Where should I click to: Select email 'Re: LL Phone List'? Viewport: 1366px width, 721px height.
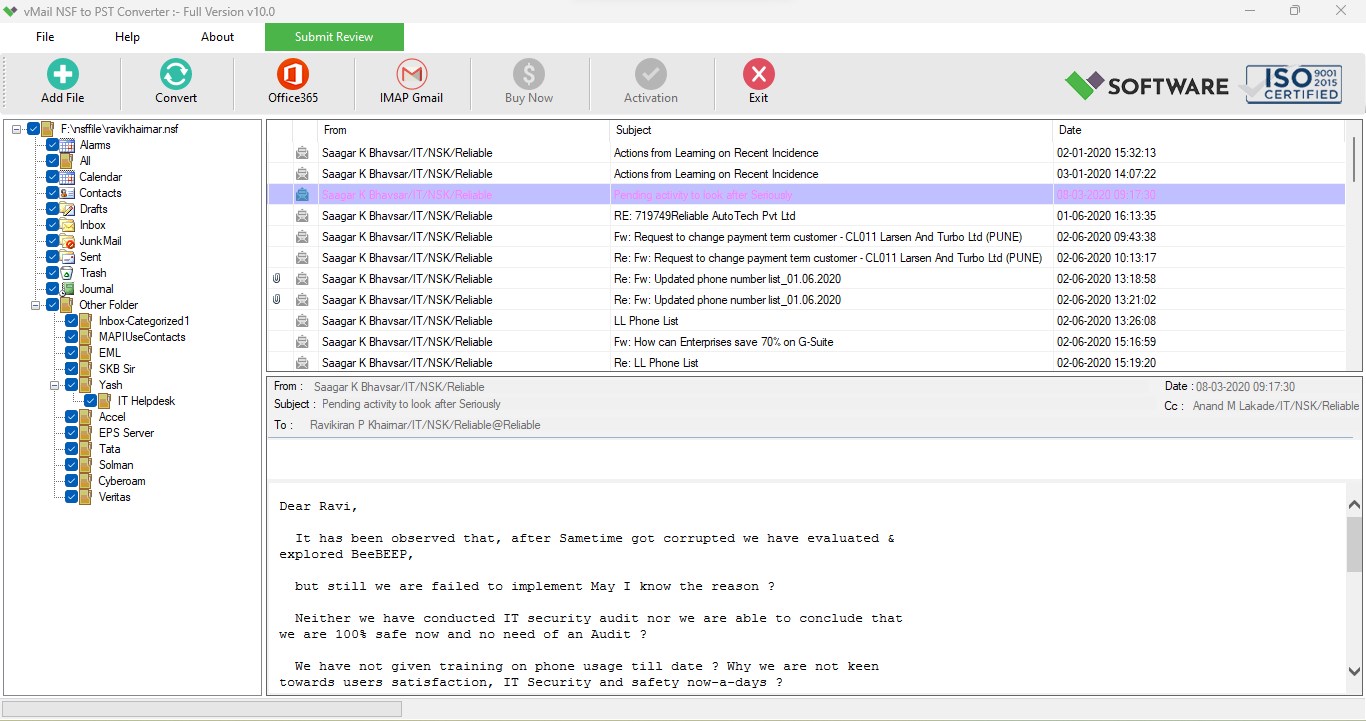coord(805,363)
